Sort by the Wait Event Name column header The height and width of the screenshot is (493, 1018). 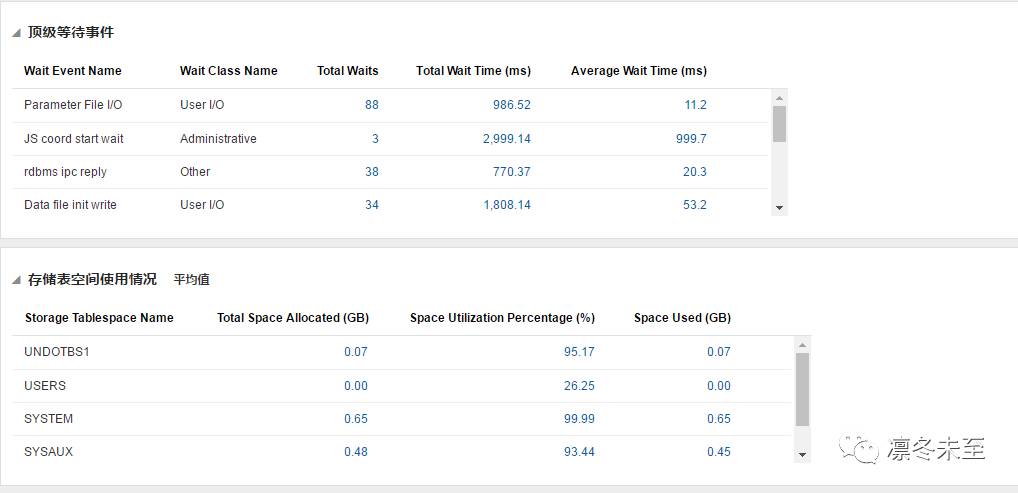pyautogui.click(x=73, y=71)
